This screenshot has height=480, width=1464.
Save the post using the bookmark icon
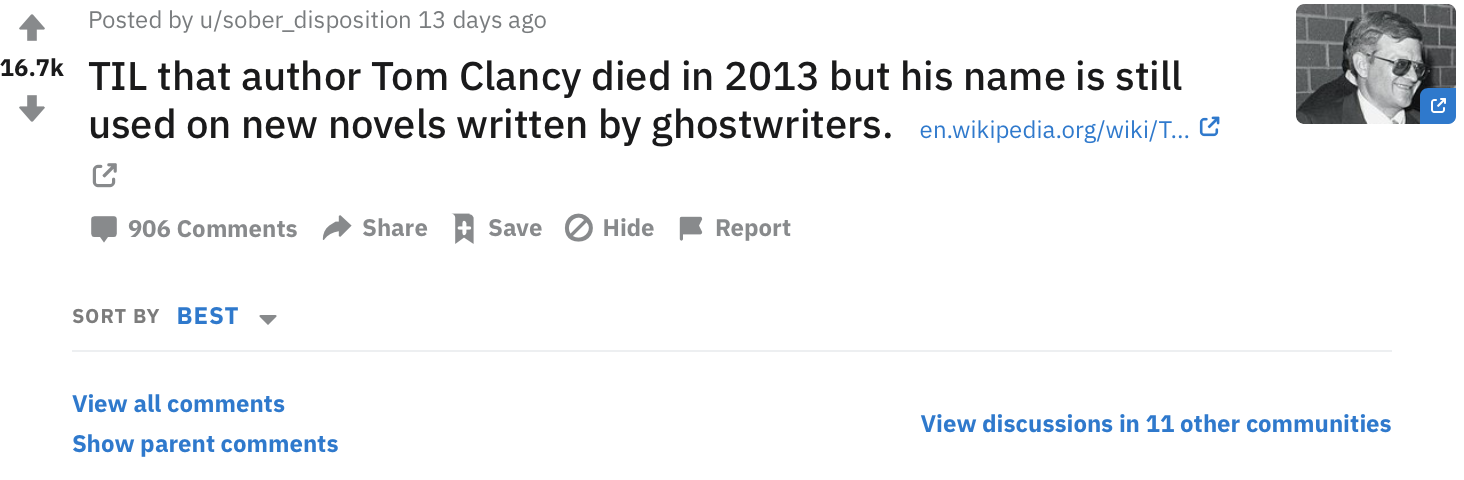[x=464, y=228]
